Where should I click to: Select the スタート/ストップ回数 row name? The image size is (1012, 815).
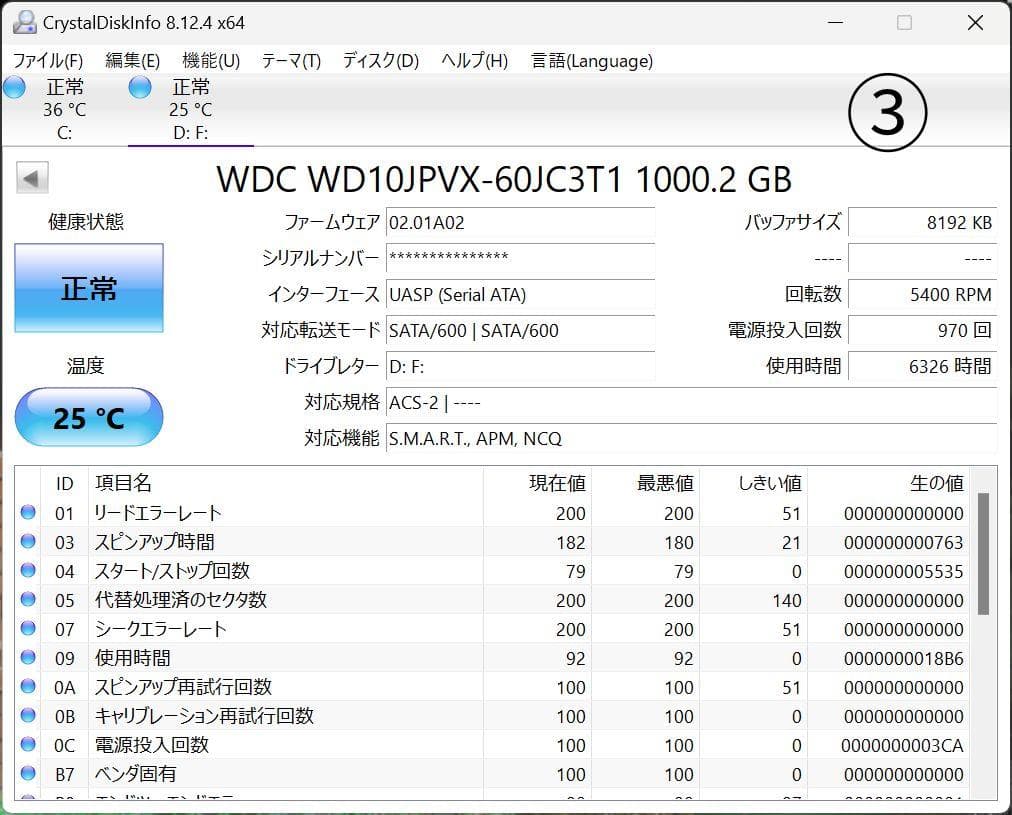tap(172, 571)
